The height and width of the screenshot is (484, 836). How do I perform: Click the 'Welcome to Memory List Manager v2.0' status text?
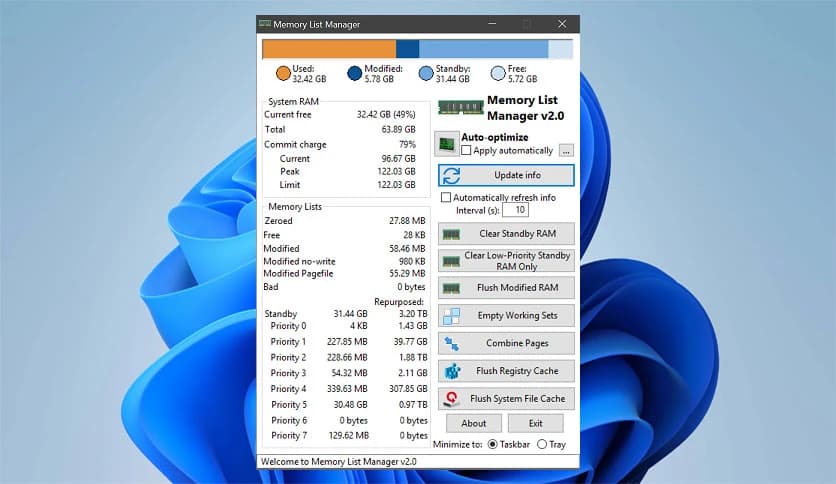coord(339,462)
